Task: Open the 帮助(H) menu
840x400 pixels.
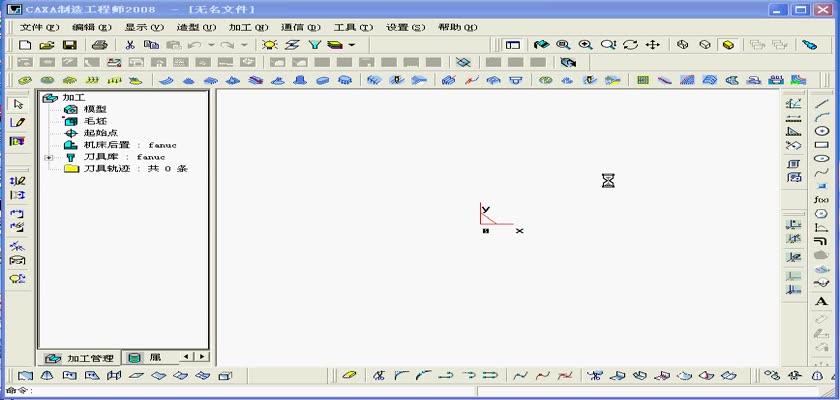Action: click(458, 27)
